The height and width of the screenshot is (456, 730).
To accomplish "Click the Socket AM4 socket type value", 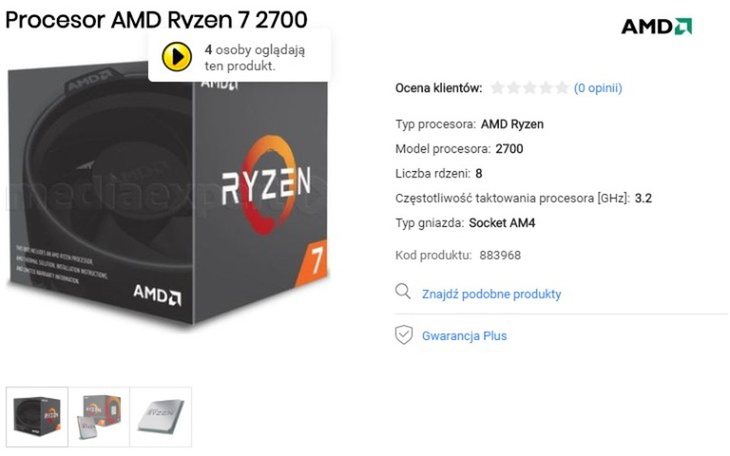I will pyautogui.click(x=502, y=223).
